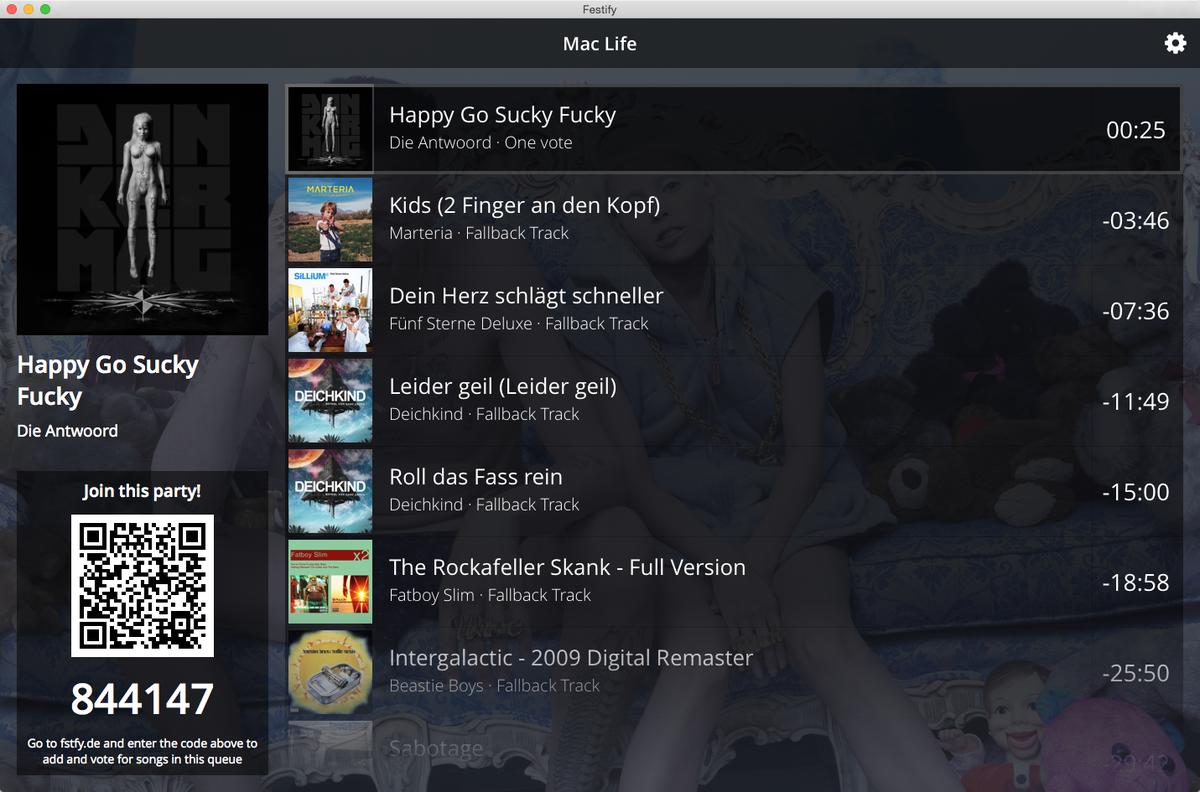Select the track 'Leider geil (Leider geil)'

(x=503, y=386)
